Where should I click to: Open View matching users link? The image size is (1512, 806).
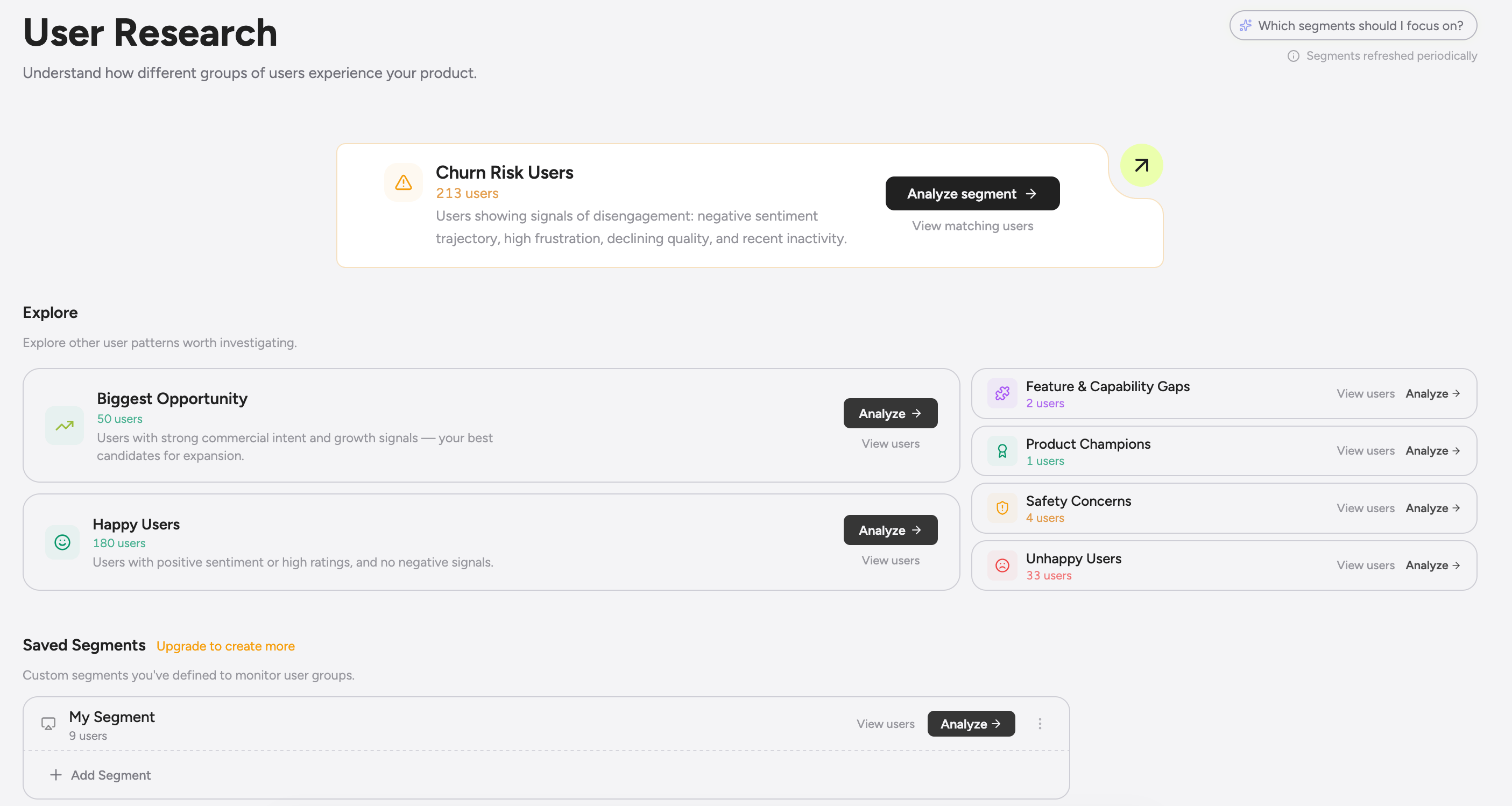(972, 226)
